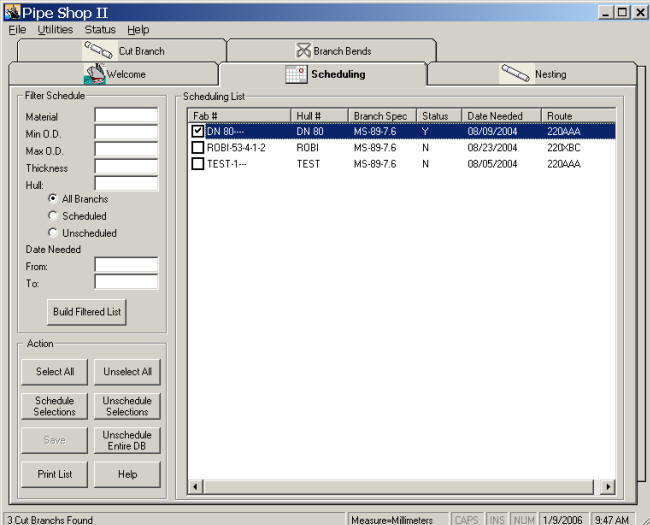Click the Pipe Shop II title bar icon
The height and width of the screenshot is (525, 650).
pyautogui.click(x=12, y=12)
